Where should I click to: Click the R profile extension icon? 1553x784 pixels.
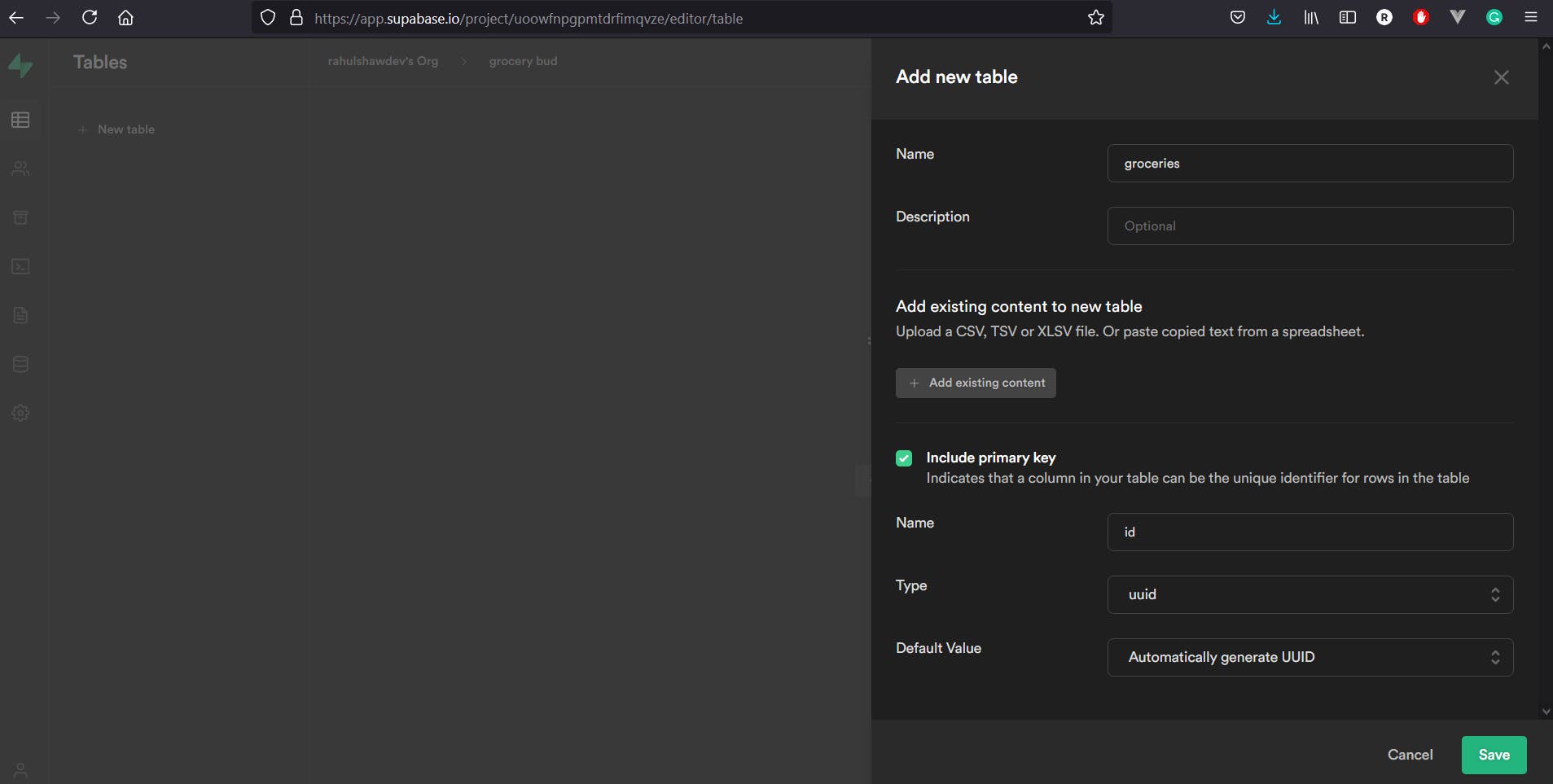[x=1384, y=18]
